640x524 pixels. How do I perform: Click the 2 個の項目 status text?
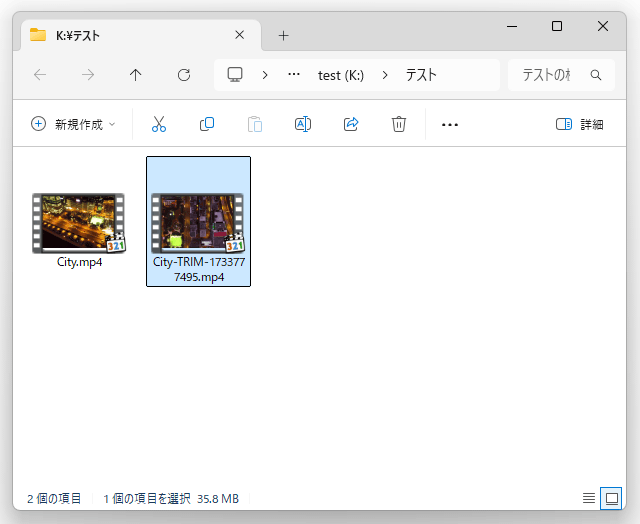pos(54,498)
